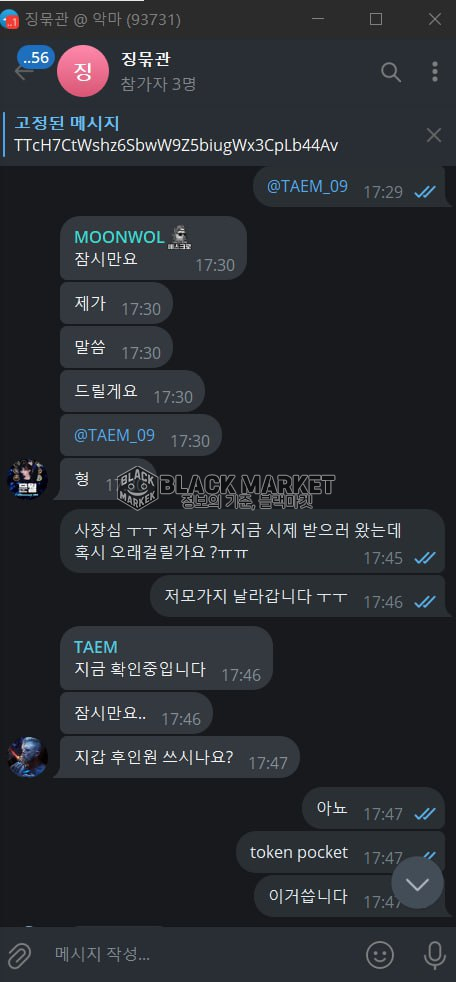Open the three-dot chat options menu

pyautogui.click(x=435, y=72)
